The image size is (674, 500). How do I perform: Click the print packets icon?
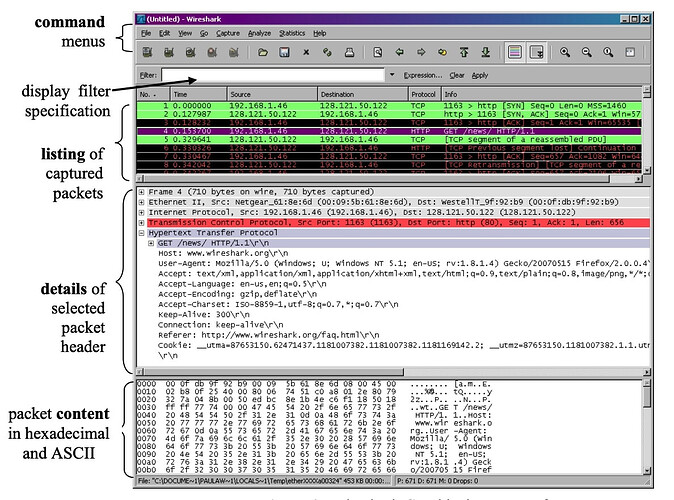point(349,52)
